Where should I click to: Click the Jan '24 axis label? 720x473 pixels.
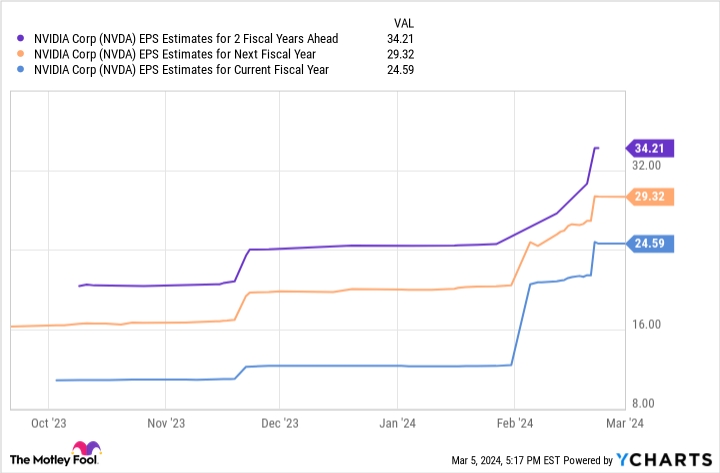point(397,423)
